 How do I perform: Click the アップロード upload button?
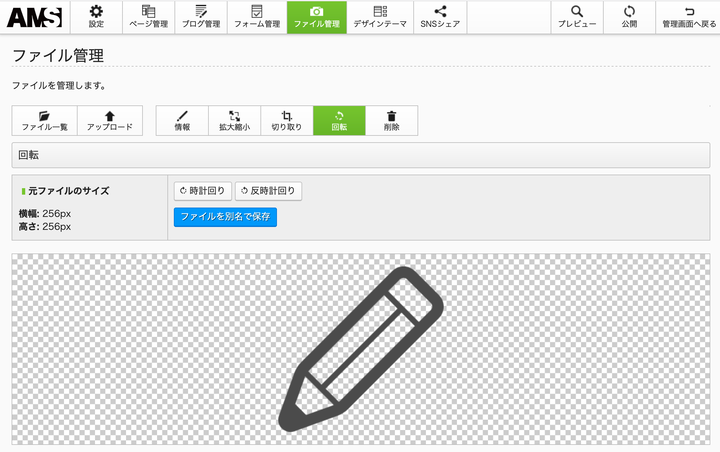click(109, 121)
